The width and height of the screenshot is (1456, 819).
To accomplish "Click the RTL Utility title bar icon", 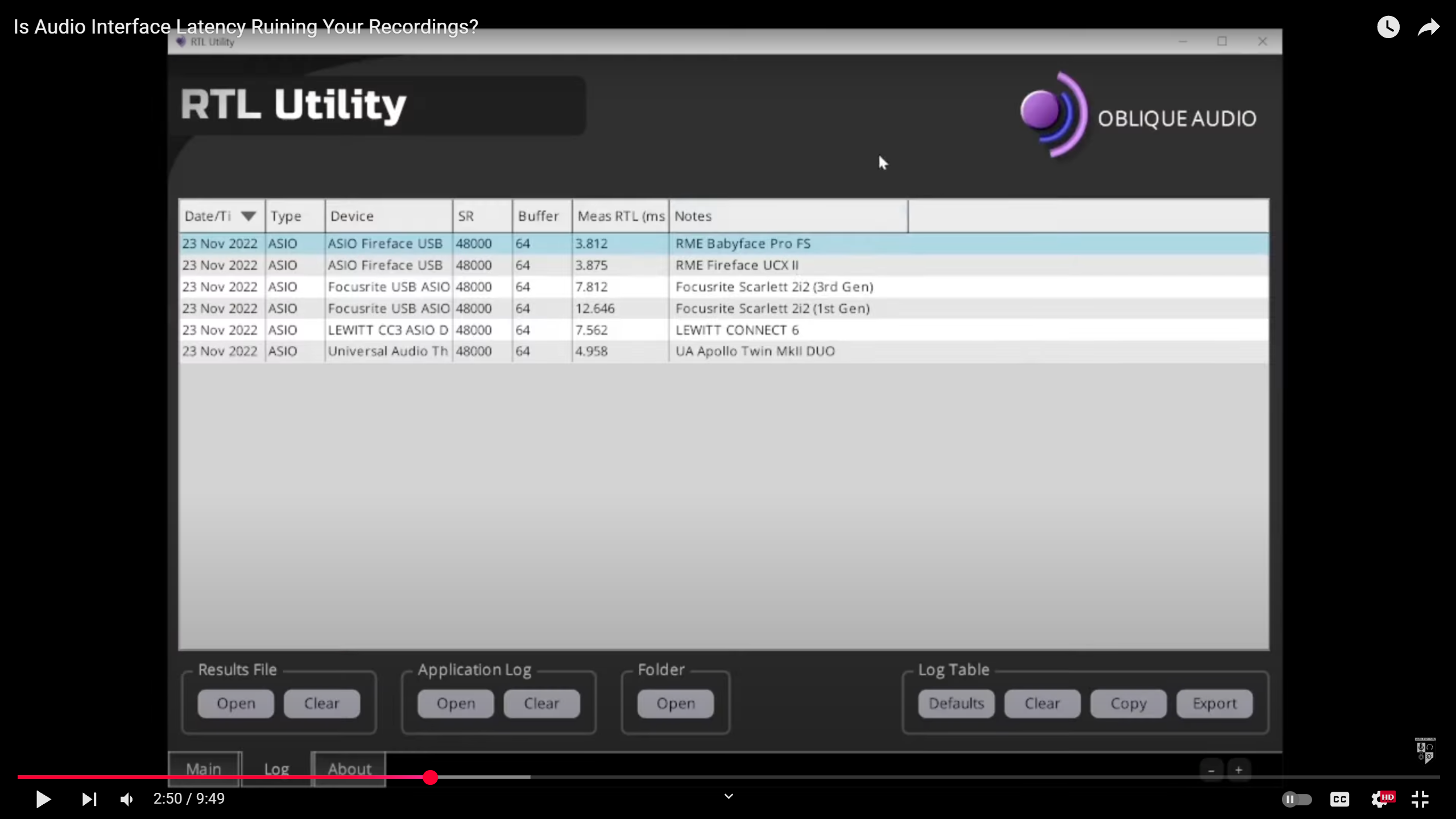I will click(x=181, y=42).
